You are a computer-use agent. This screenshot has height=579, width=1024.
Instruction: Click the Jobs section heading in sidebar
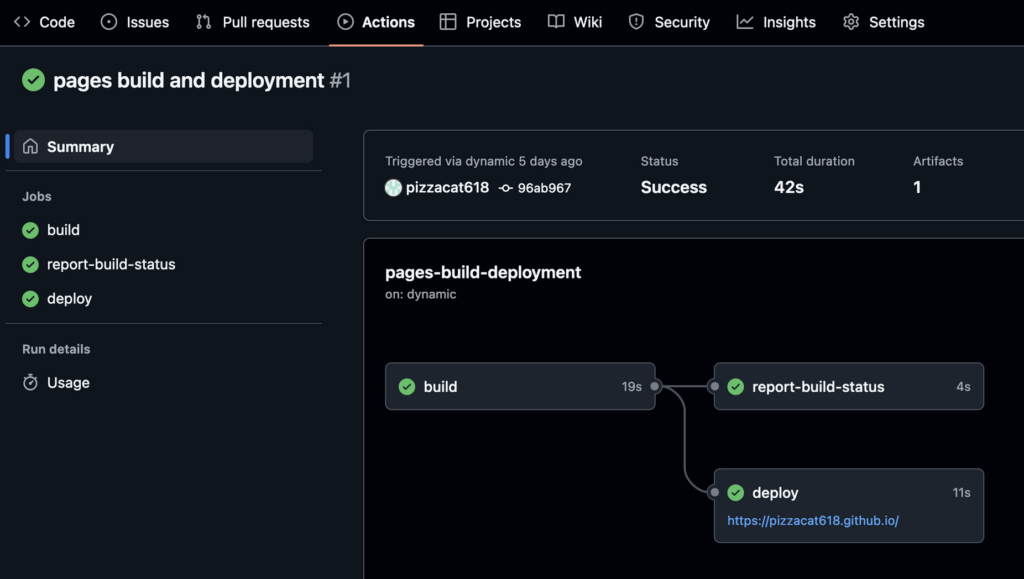pyautogui.click(x=37, y=196)
